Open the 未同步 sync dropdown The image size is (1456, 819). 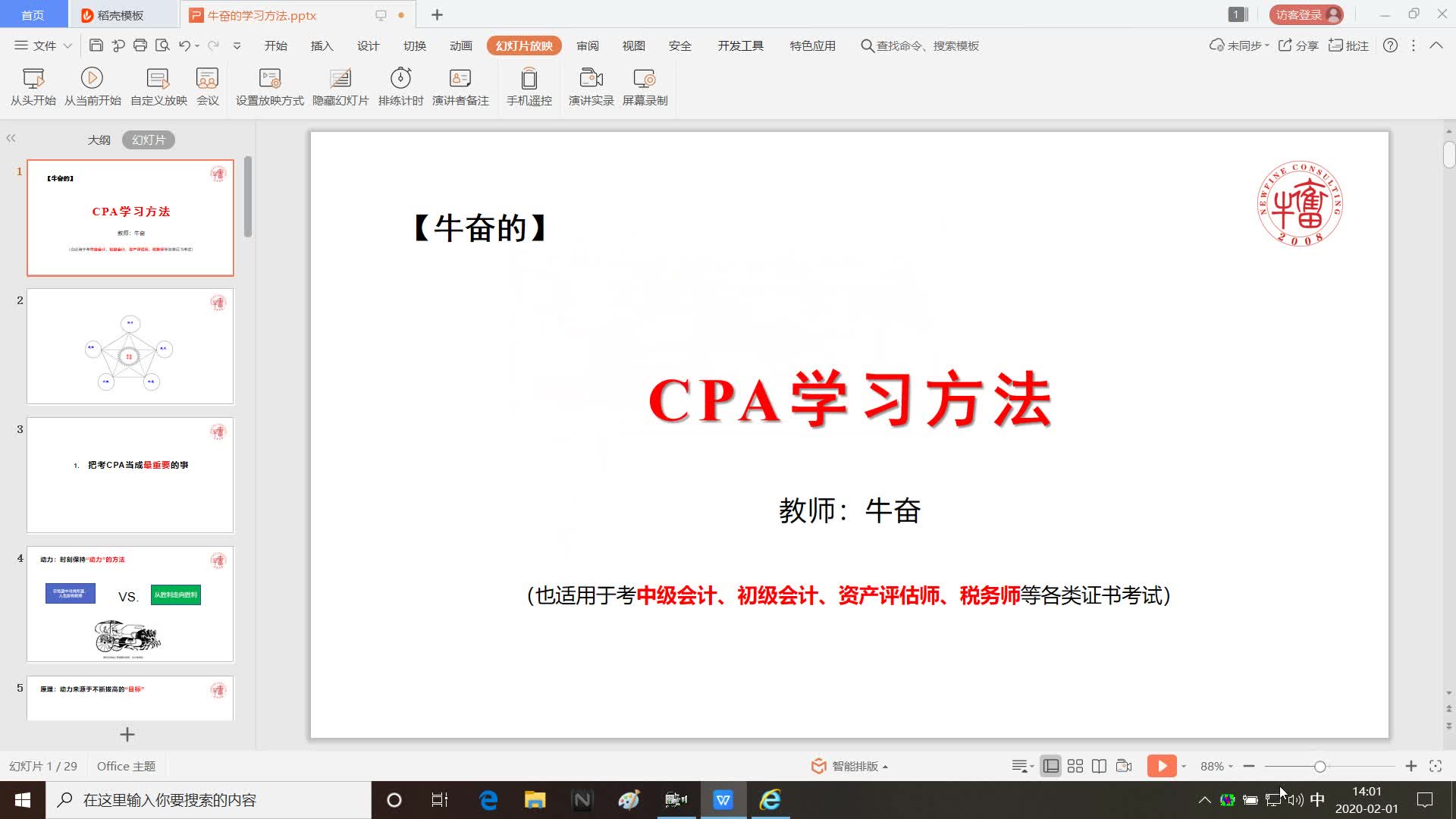(x=1239, y=45)
